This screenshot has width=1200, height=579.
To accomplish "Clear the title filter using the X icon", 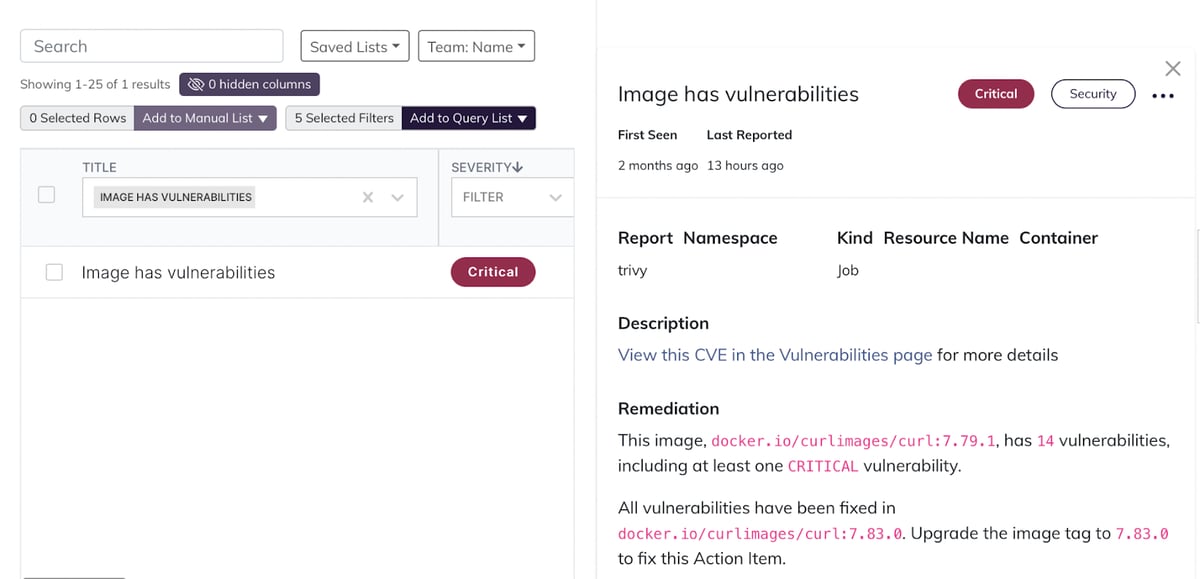I will (x=368, y=197).
